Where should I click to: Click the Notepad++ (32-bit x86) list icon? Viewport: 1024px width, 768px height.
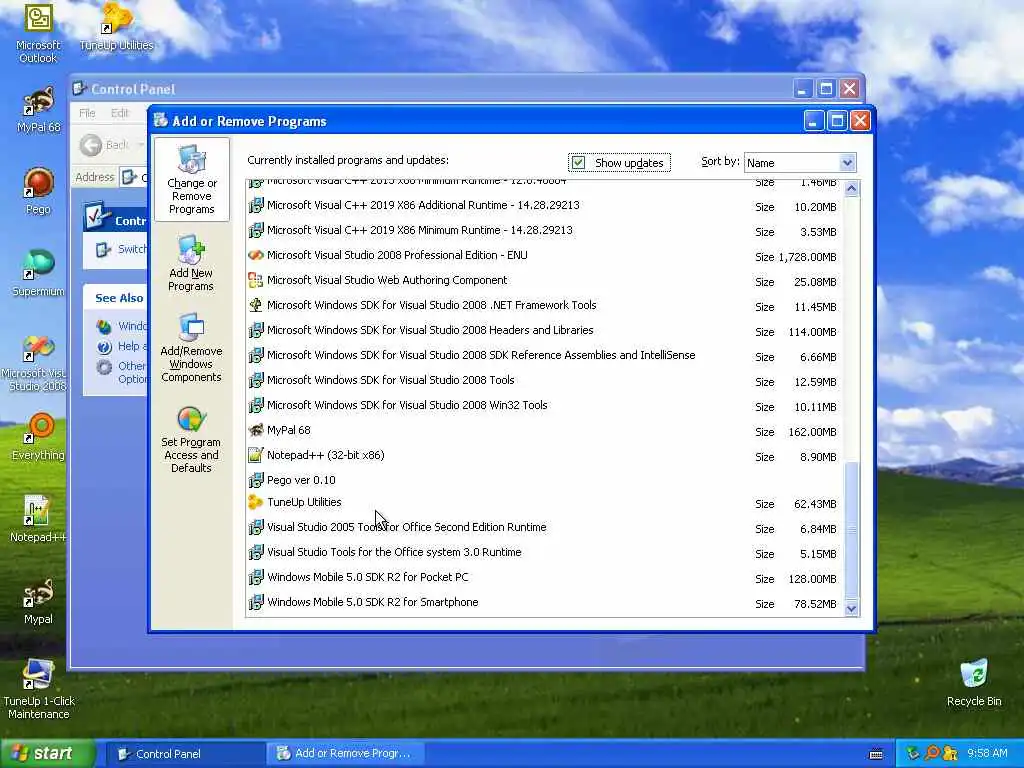[255, 455]
